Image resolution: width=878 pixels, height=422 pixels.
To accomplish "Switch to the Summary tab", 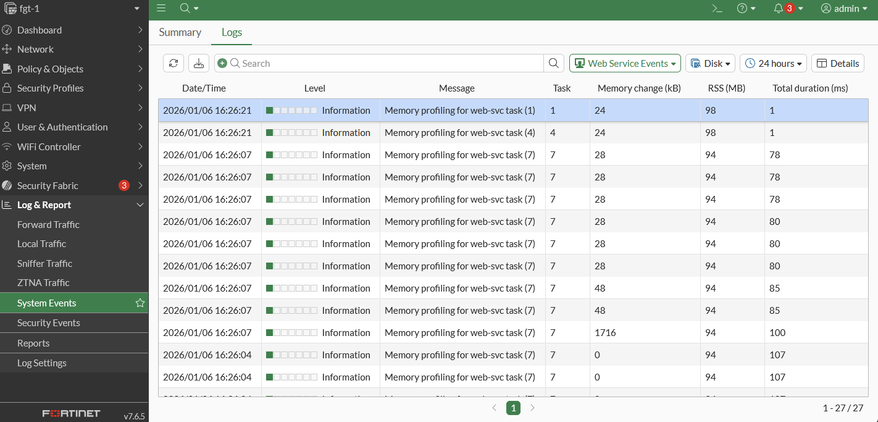I will pyautogui.click(x=180, y=32).
